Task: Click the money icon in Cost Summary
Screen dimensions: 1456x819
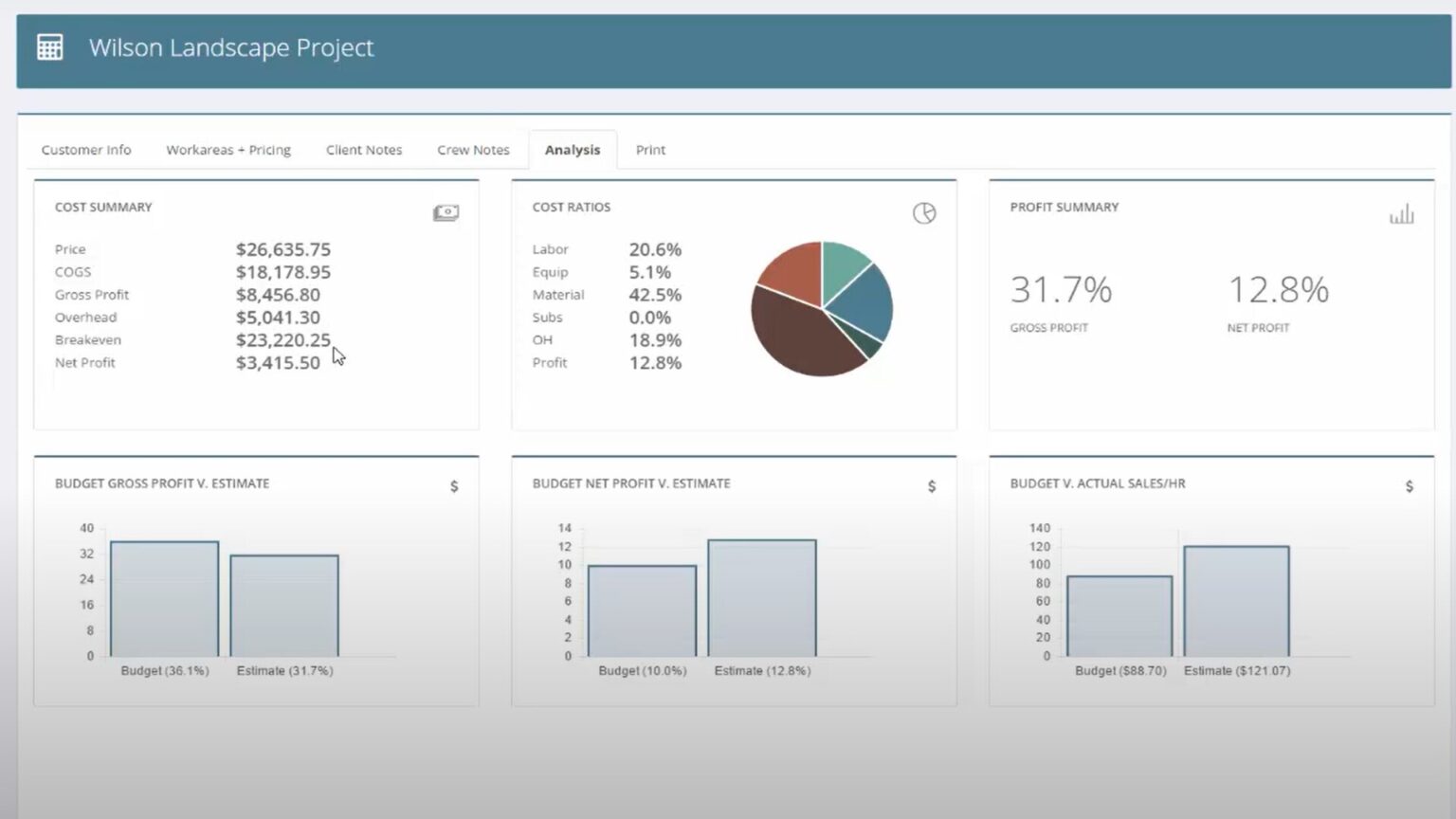Action: (446, 213)
